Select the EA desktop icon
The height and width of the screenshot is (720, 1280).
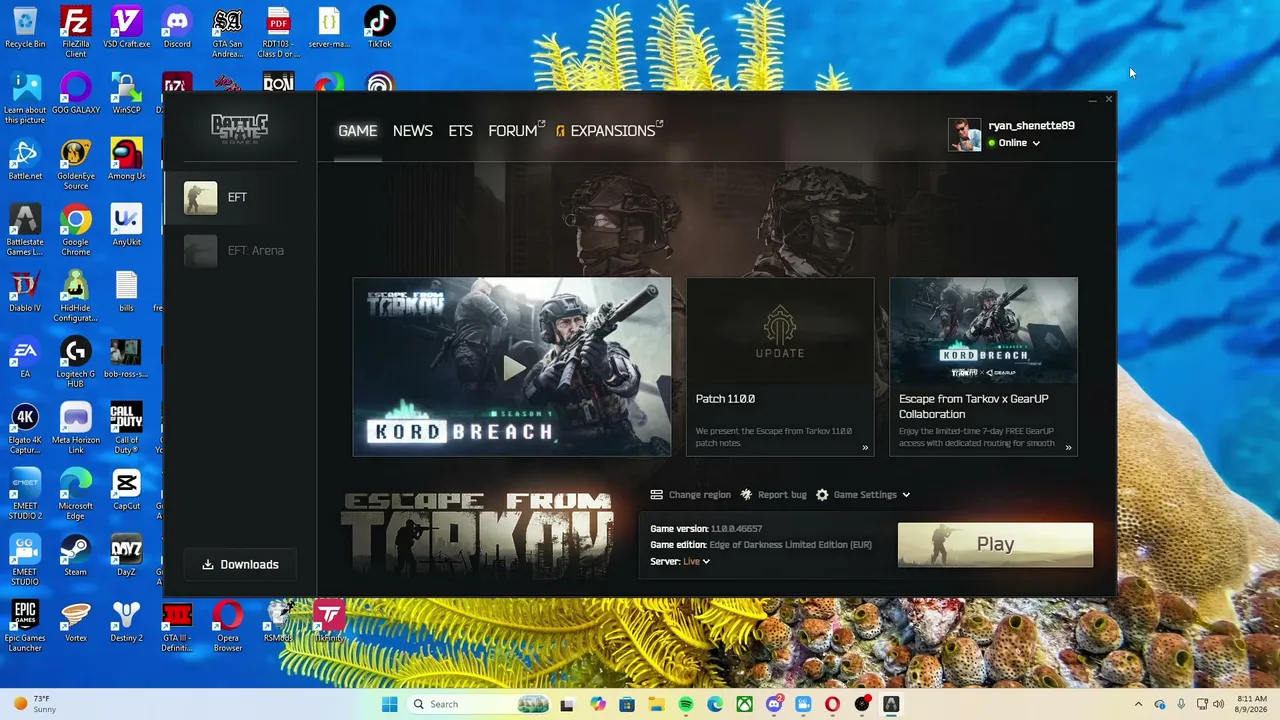[x=25, y=358]
